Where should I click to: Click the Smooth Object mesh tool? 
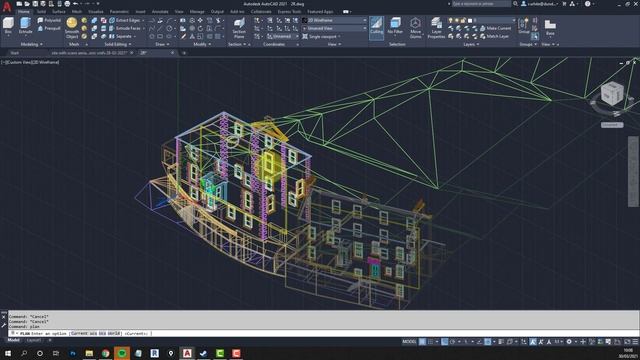72,28
